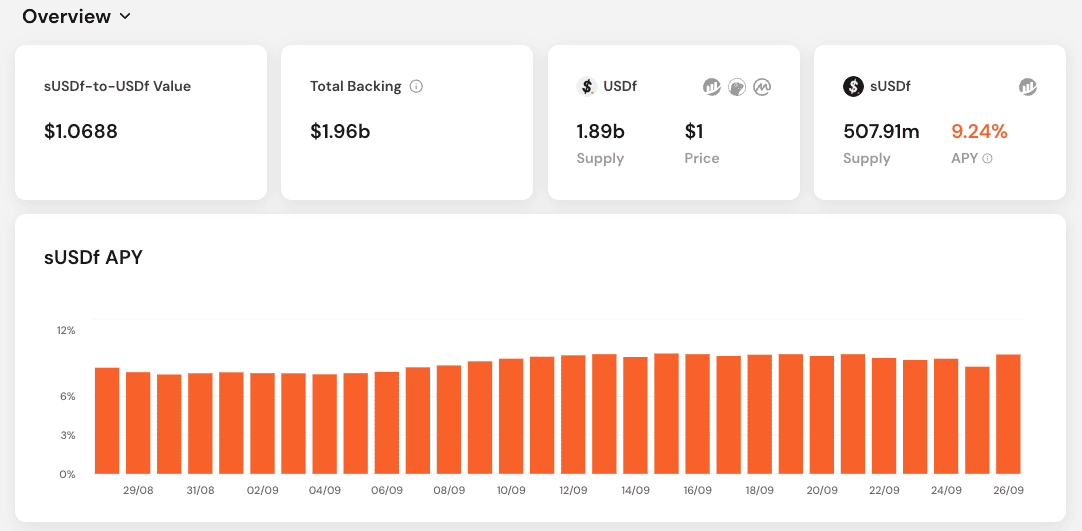The height and width of the screenshot is (531, 1082).
Task: Click the sUSDf APY chart heading
Action: coord(93,257)
